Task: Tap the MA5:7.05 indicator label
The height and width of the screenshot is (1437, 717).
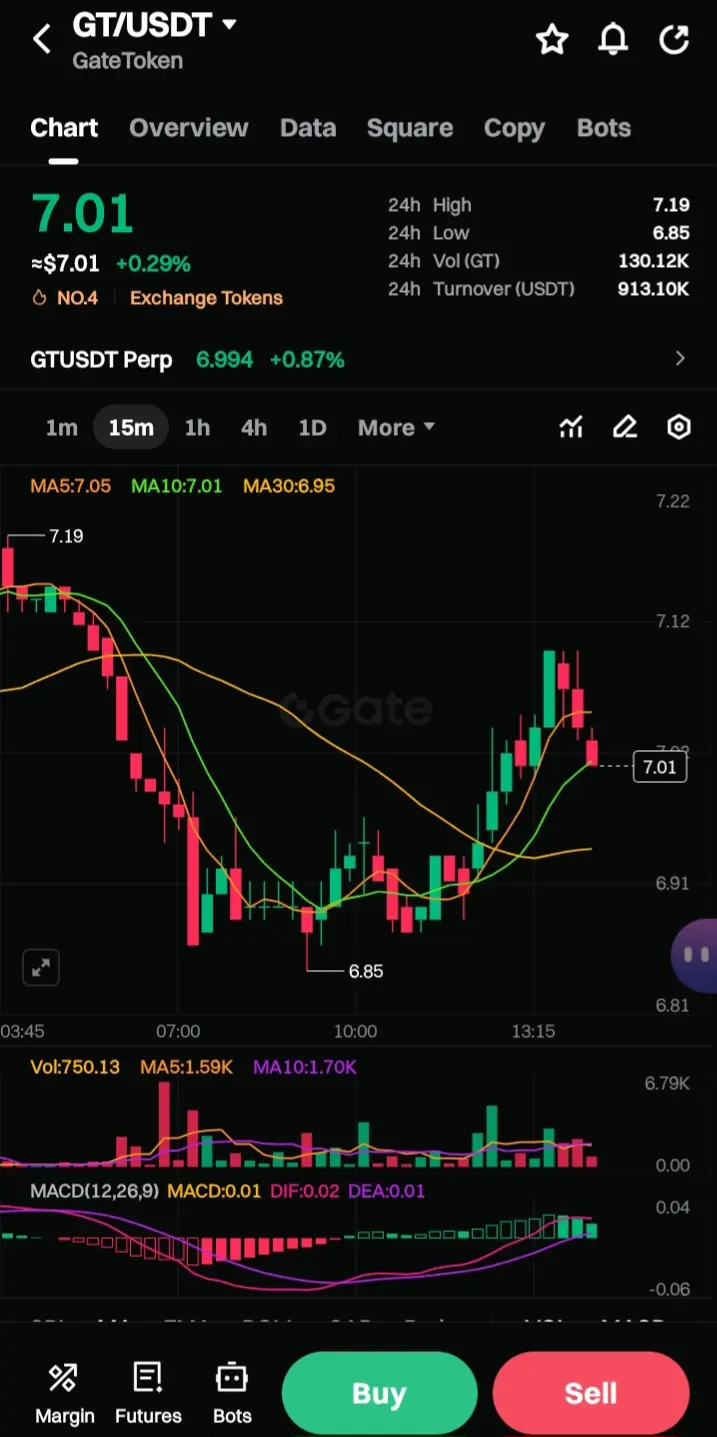Action: (x=70, y=486)
